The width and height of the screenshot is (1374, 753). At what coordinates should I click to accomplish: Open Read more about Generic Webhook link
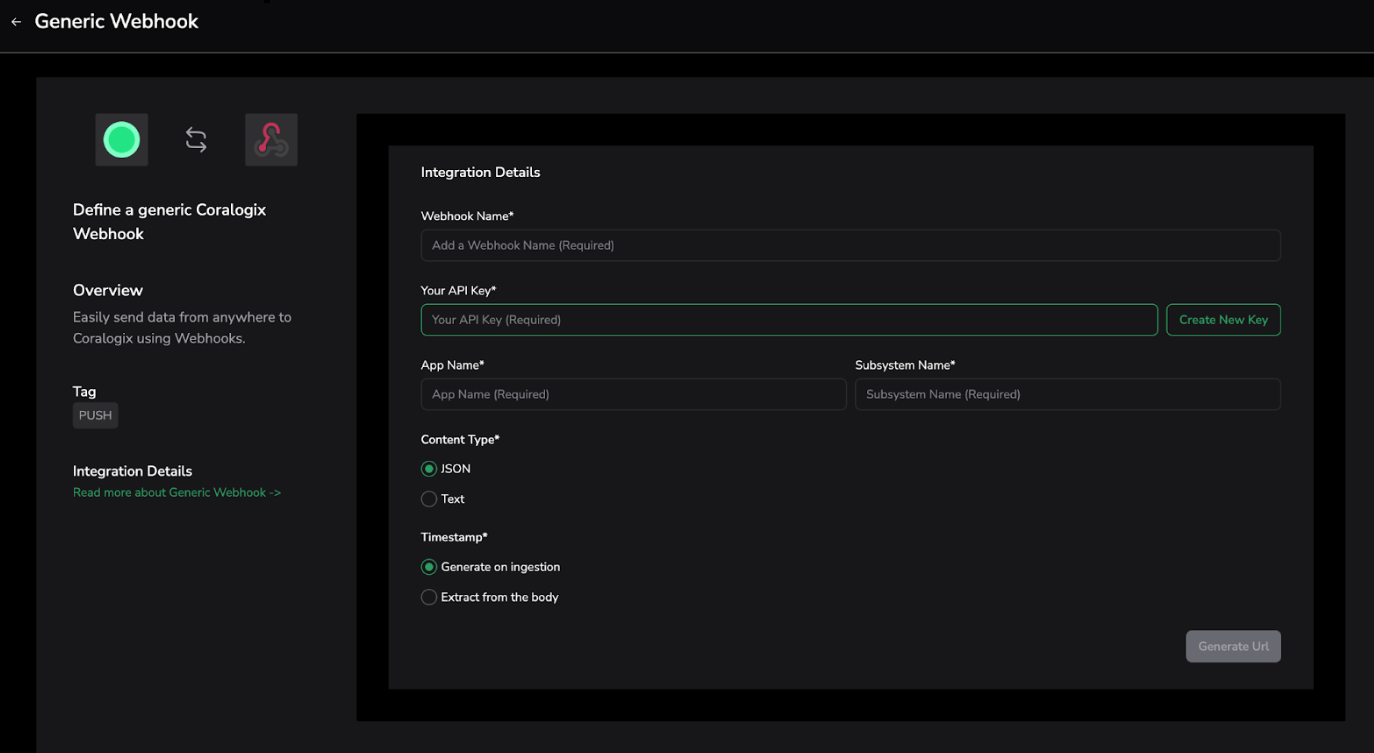click(177, 493)
